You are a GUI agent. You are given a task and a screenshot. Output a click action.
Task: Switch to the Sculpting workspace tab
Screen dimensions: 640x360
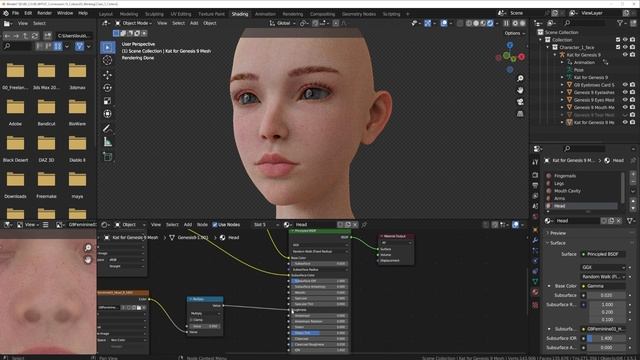point(154,14)
